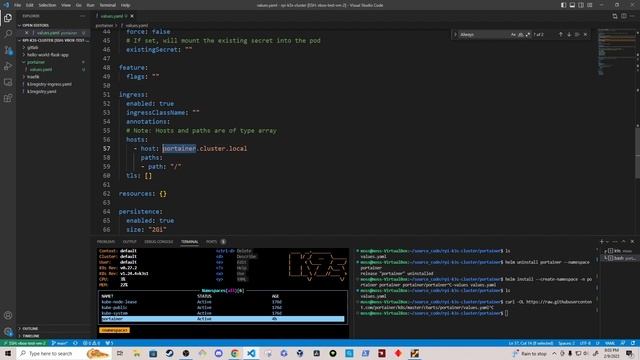Open Customize Layout icon in title bar
This screenshot has height=360, width=640.
[x=590, y=5]
